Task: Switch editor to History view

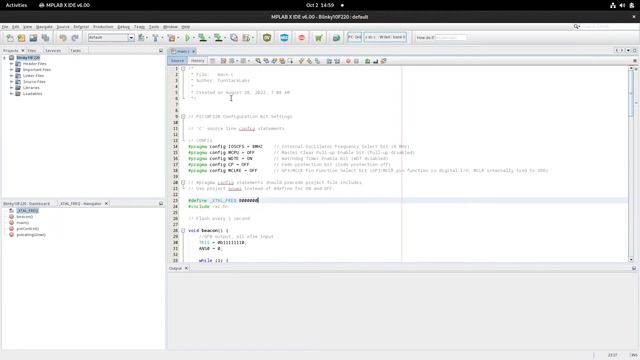Action: 198,61
